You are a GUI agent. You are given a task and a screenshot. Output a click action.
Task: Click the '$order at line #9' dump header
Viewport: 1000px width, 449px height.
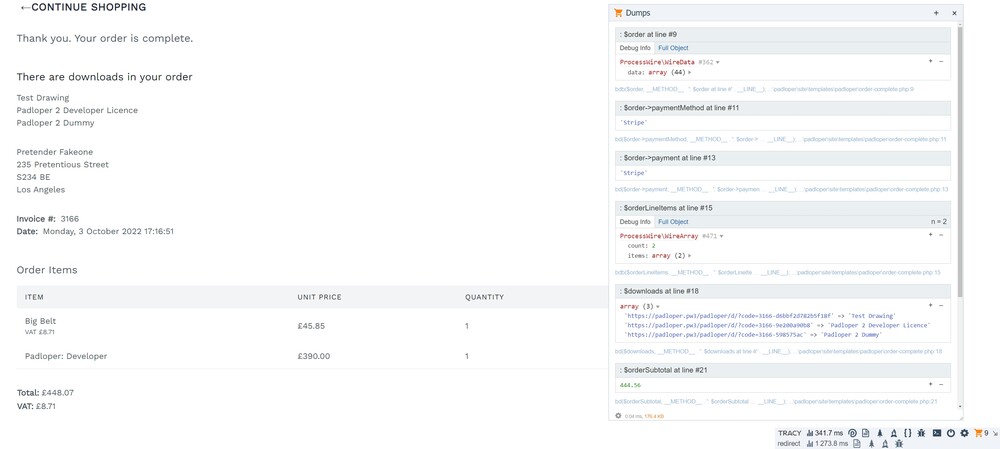click(x=783, y=34)
